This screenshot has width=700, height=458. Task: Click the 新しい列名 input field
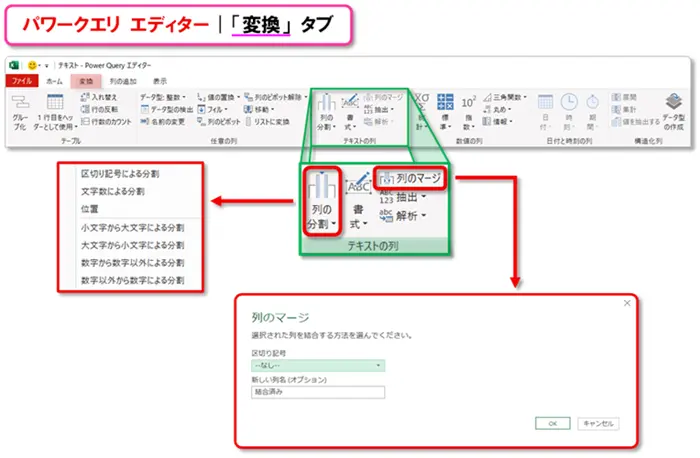(318, 392)
